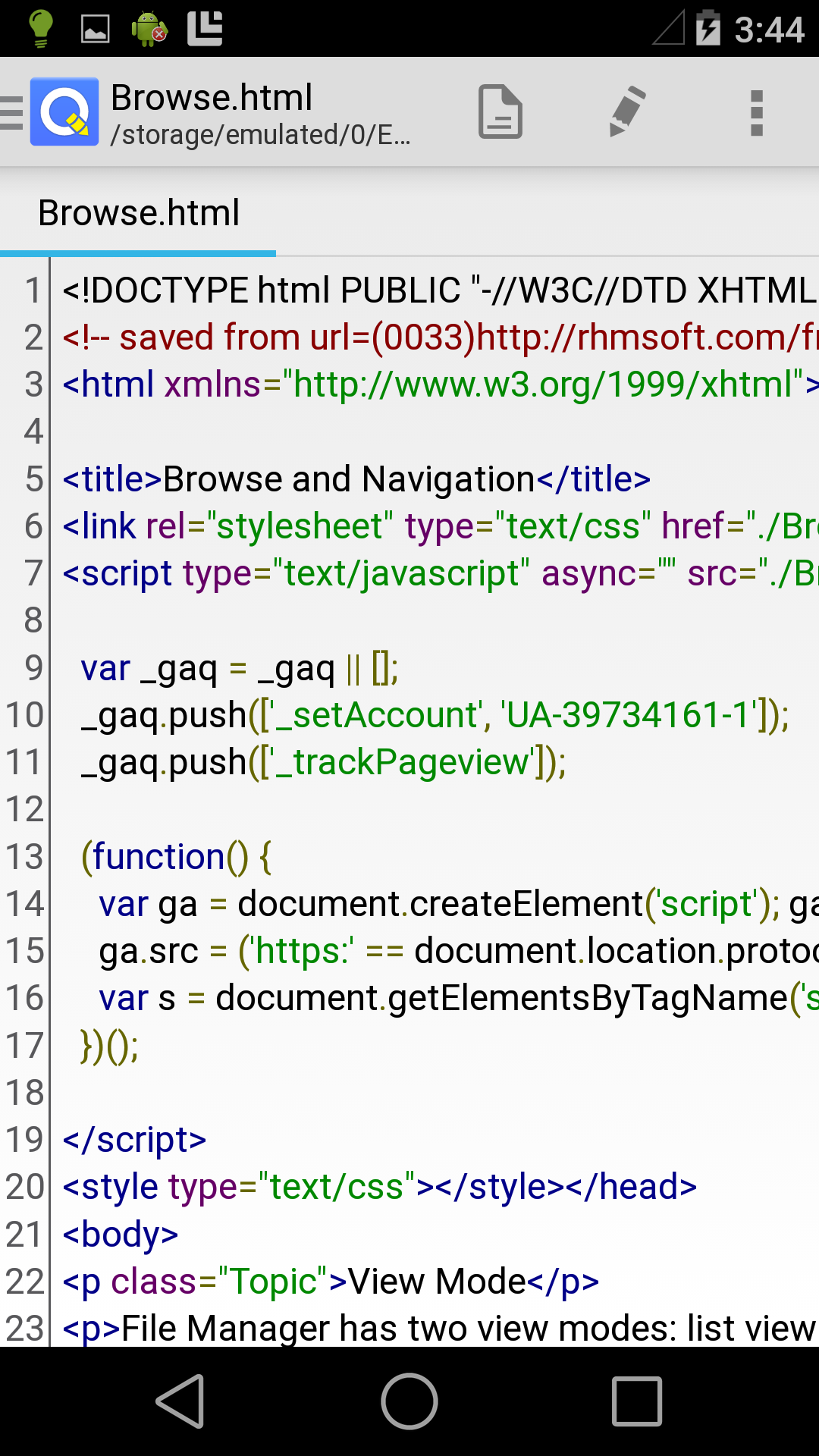Tap the pencil edit mode icon

tap(628, 112)
